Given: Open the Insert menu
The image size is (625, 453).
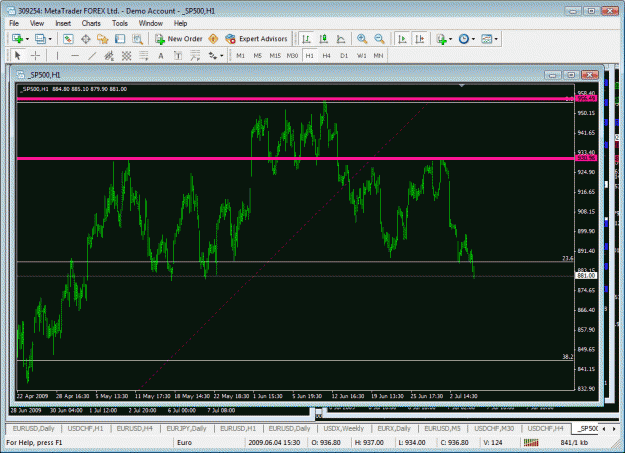Looking at the screenshot, I should pos(63,23).
